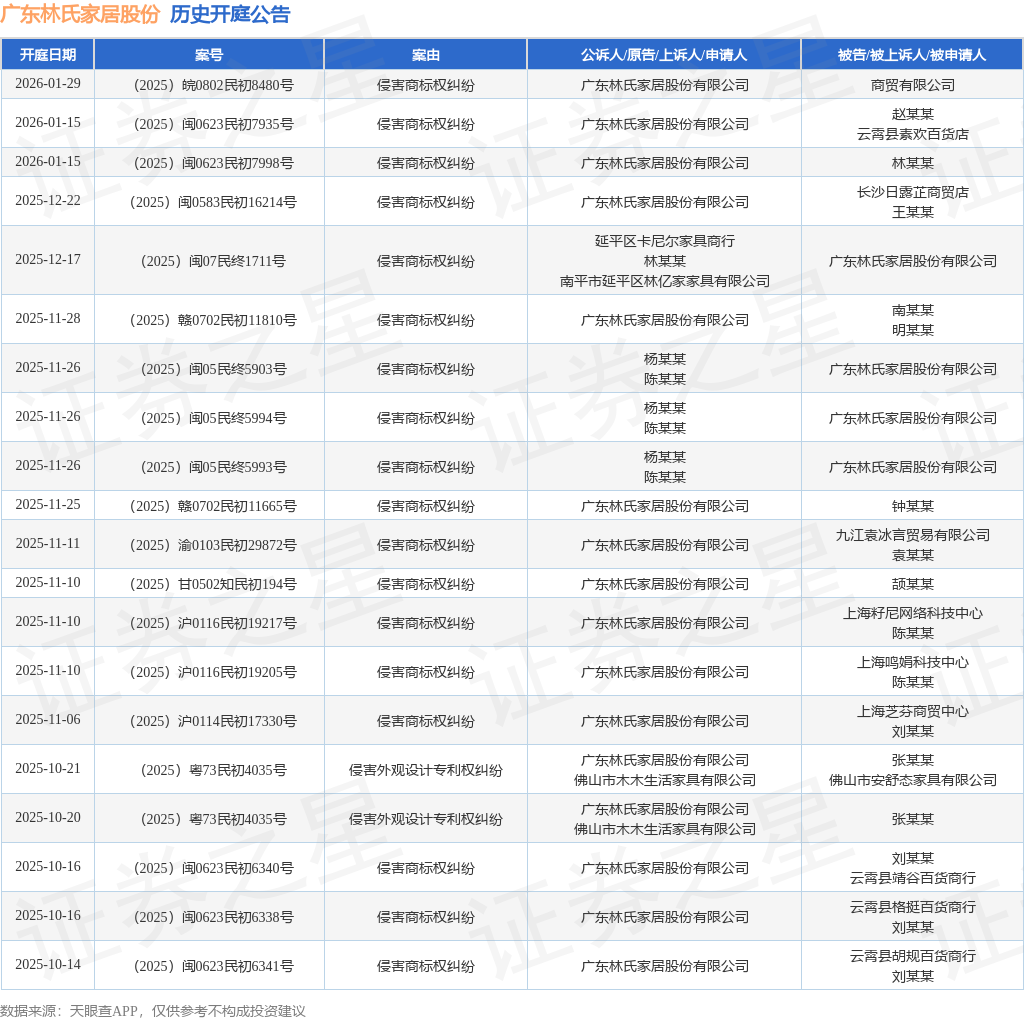
Task: Click defendant 佛山市安舒态家具有限公司
Action: point(912,780)
